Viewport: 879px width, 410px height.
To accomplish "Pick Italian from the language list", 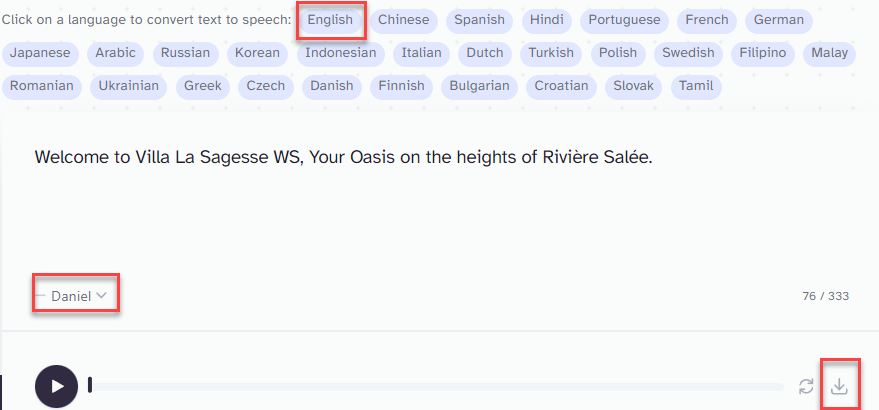I will point(421,53).
